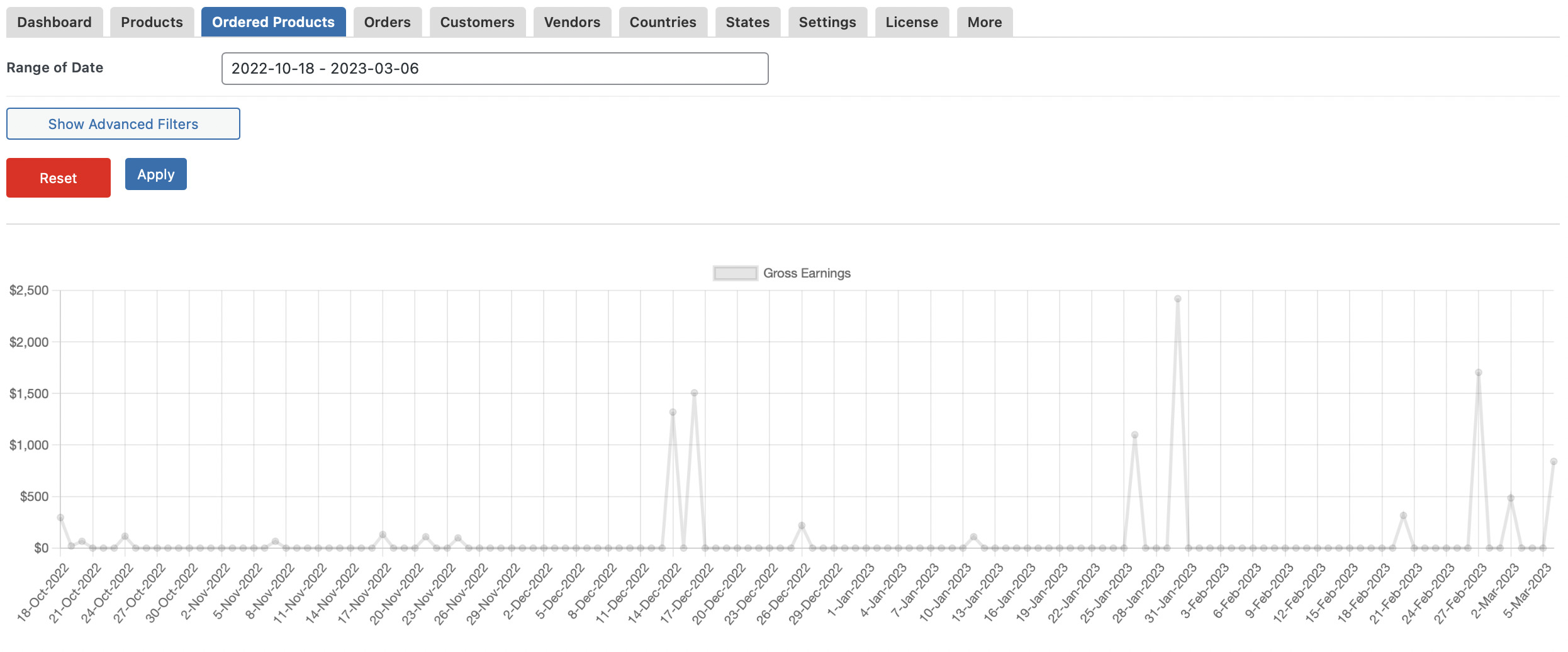This screenshot has height=652, width=1568.
Task: Expand the More tab
Action: tap(985, 22)
